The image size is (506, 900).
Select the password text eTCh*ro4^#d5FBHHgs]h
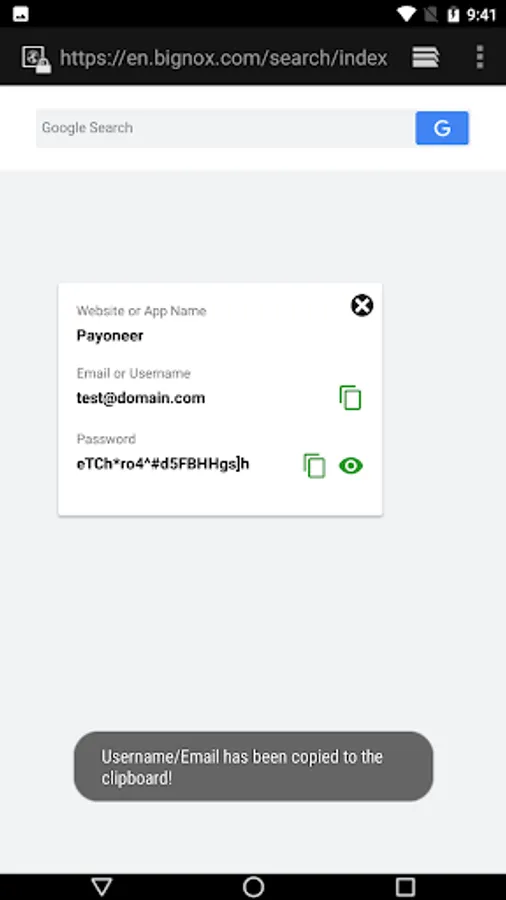coord(163,464)
